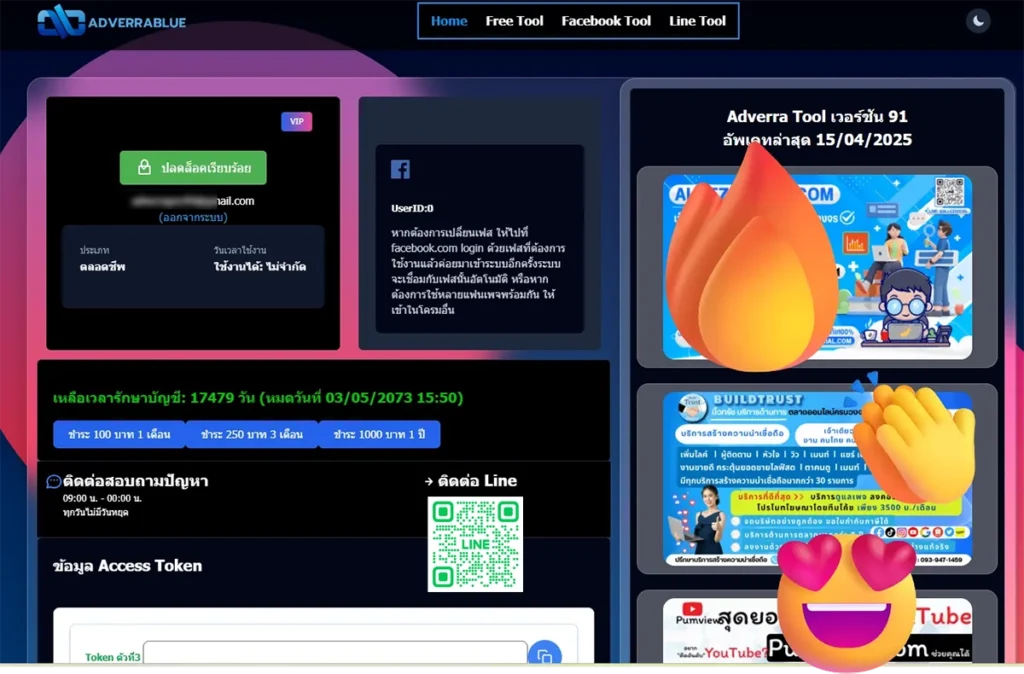Click the VIP badge
The height and width of the screenshot is (674, 1024).
(x=296, y=122)
